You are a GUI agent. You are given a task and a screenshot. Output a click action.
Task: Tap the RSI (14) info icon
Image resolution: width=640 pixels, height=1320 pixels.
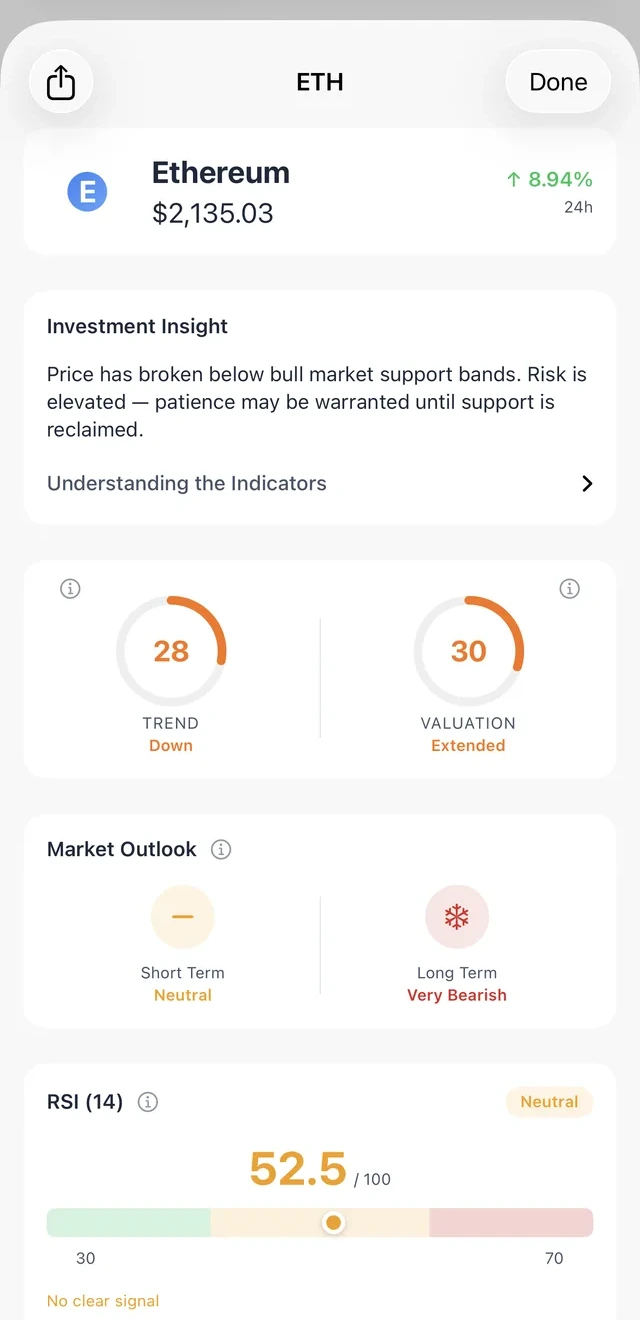point(147,1102)
